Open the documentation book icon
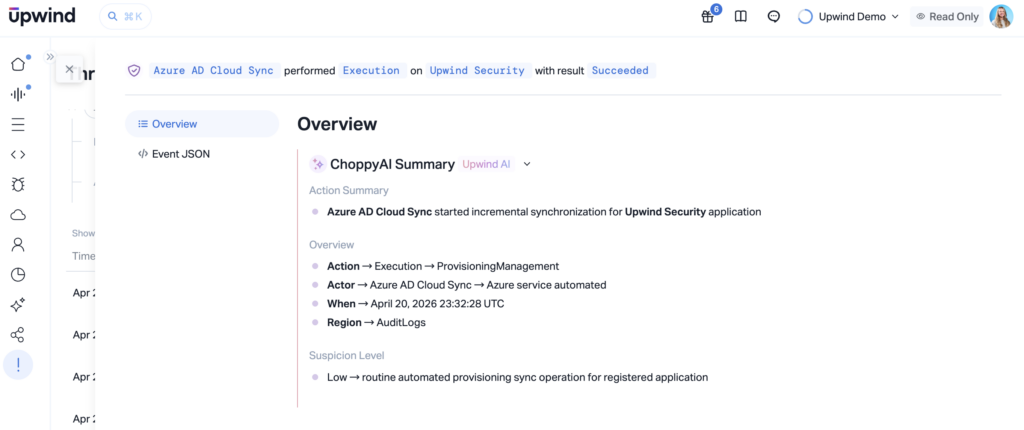Viewport: 1024px width, 430px height. [741, 17]
